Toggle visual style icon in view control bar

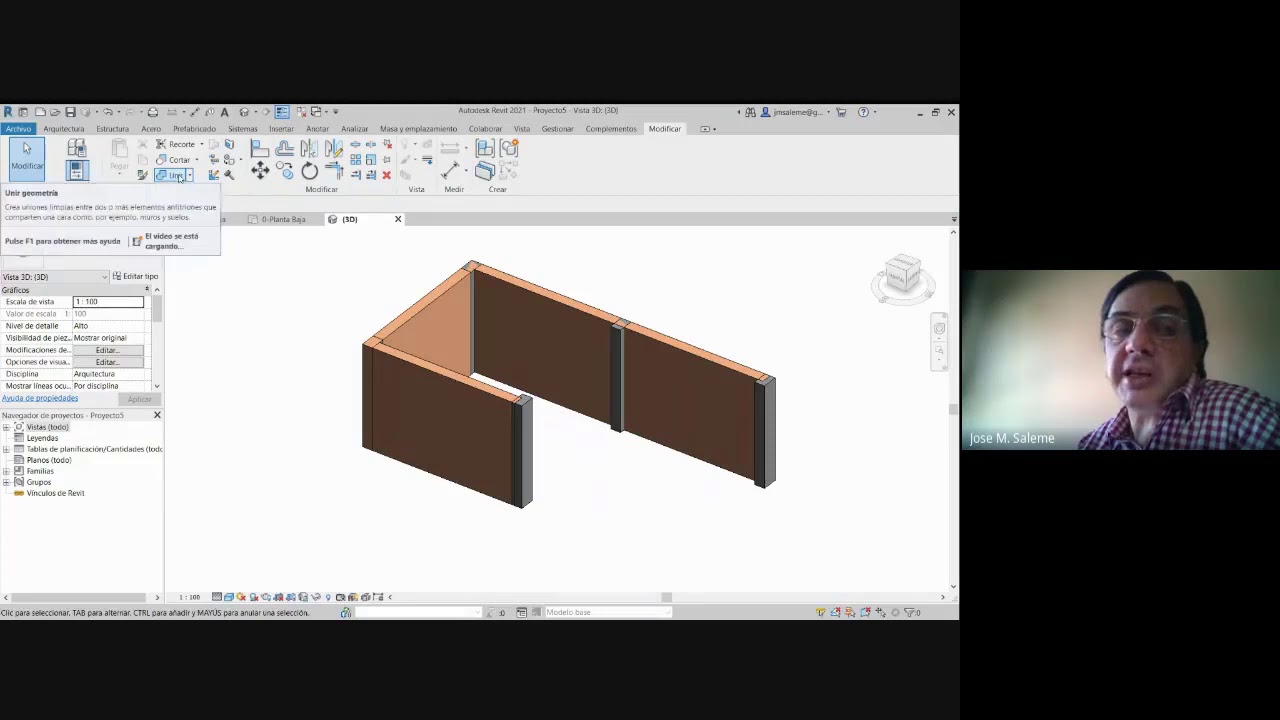click(229, 597)
